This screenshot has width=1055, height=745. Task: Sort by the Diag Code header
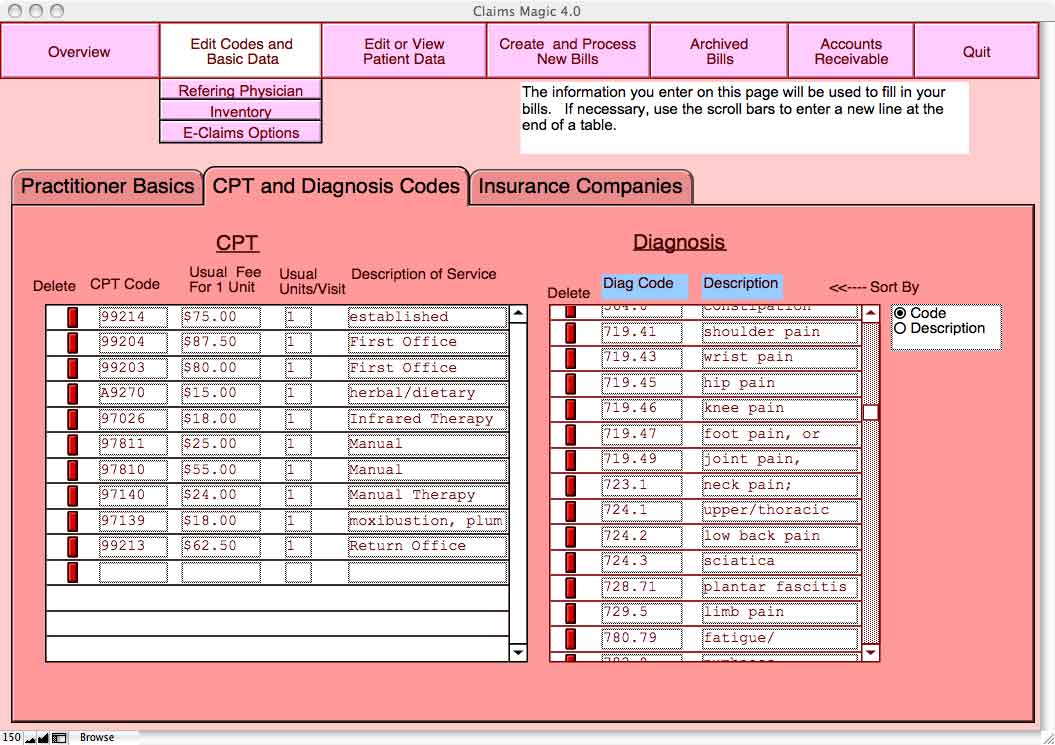pyautogui.click(x=645, y=284)
